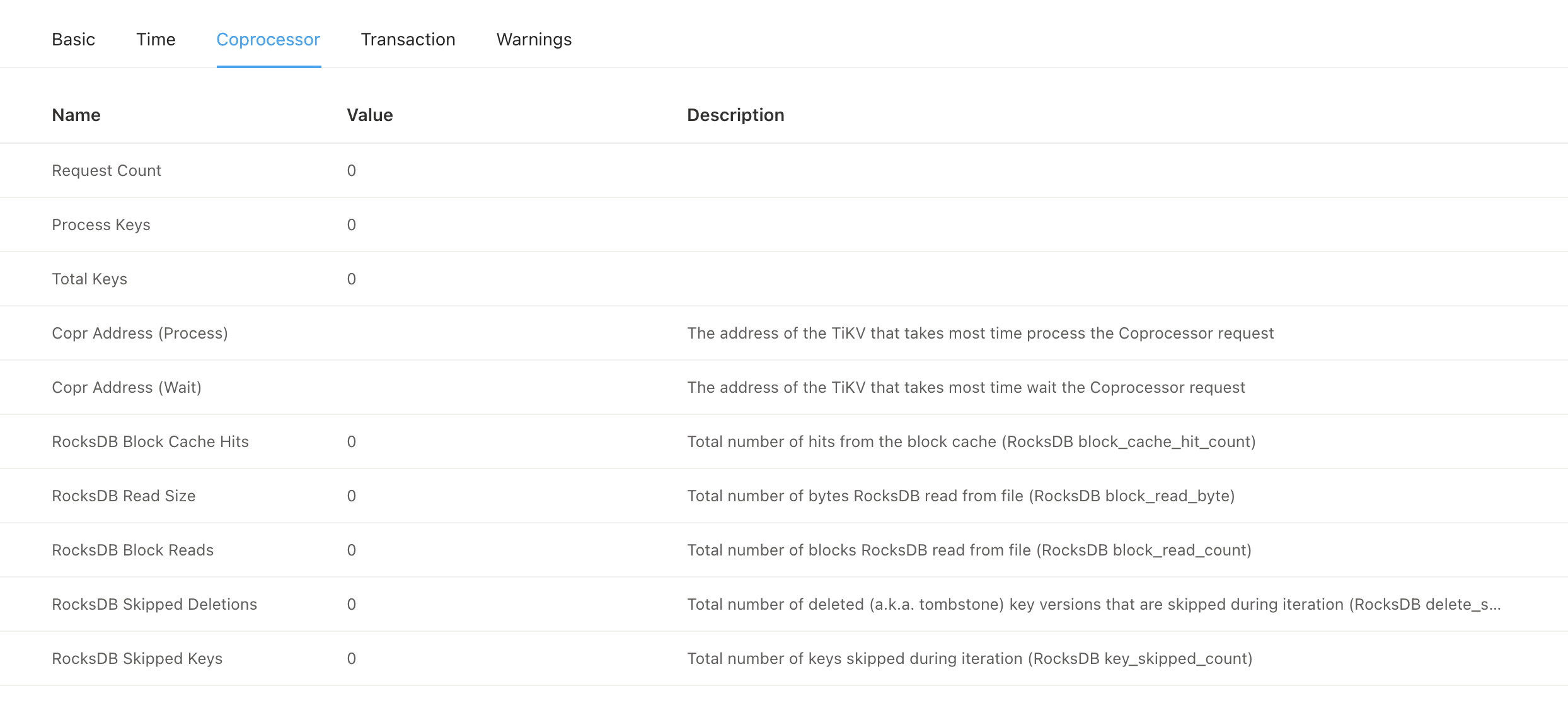Click the Name column header
The height and width of the screenshot is (715, 1568).
coord(76,115)
